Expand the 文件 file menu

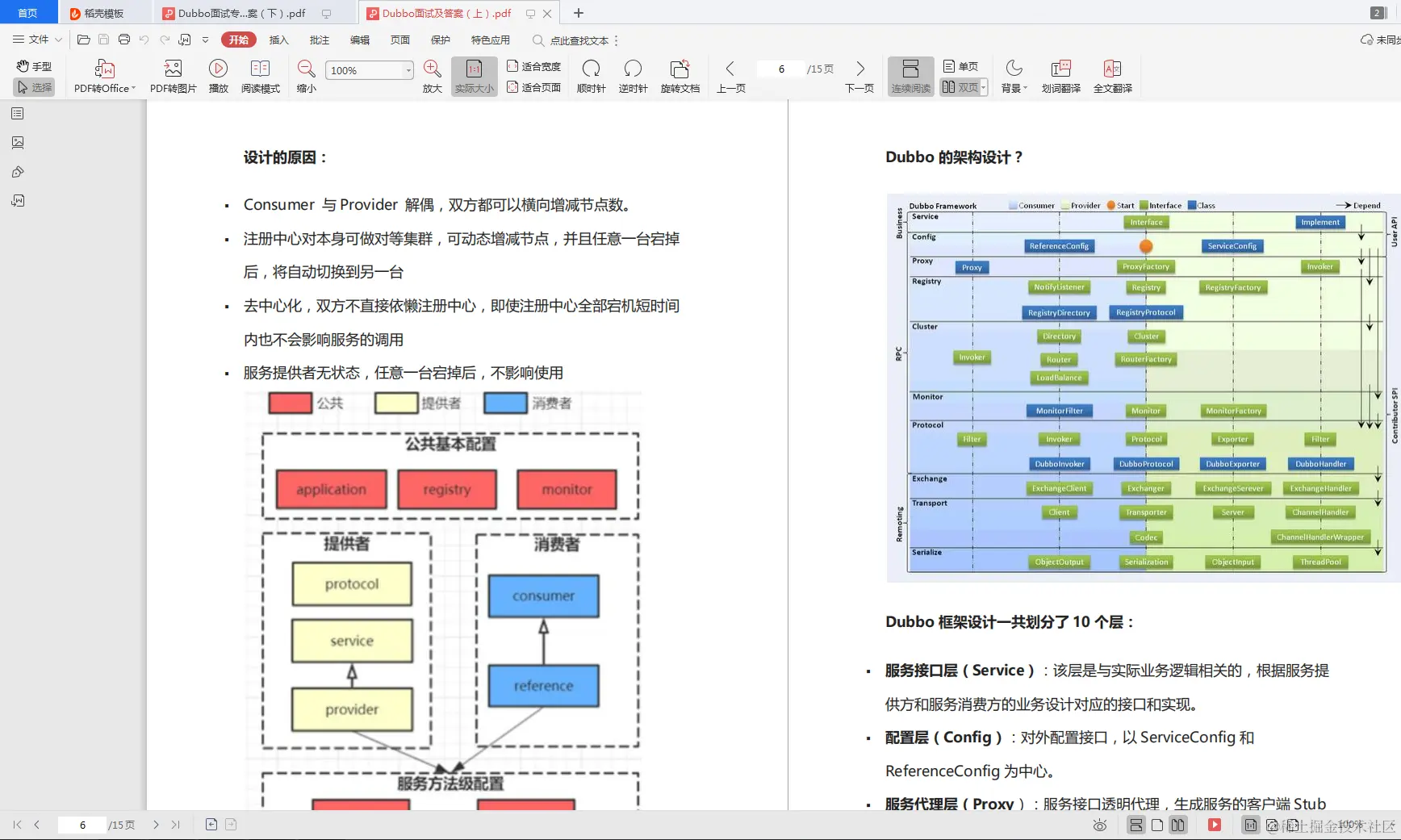[36, 40]
